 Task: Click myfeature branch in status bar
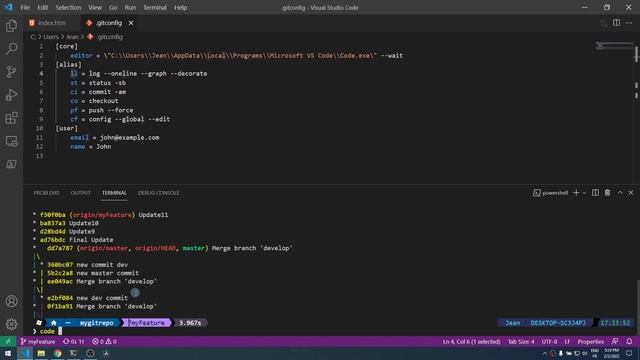point(38,342)
